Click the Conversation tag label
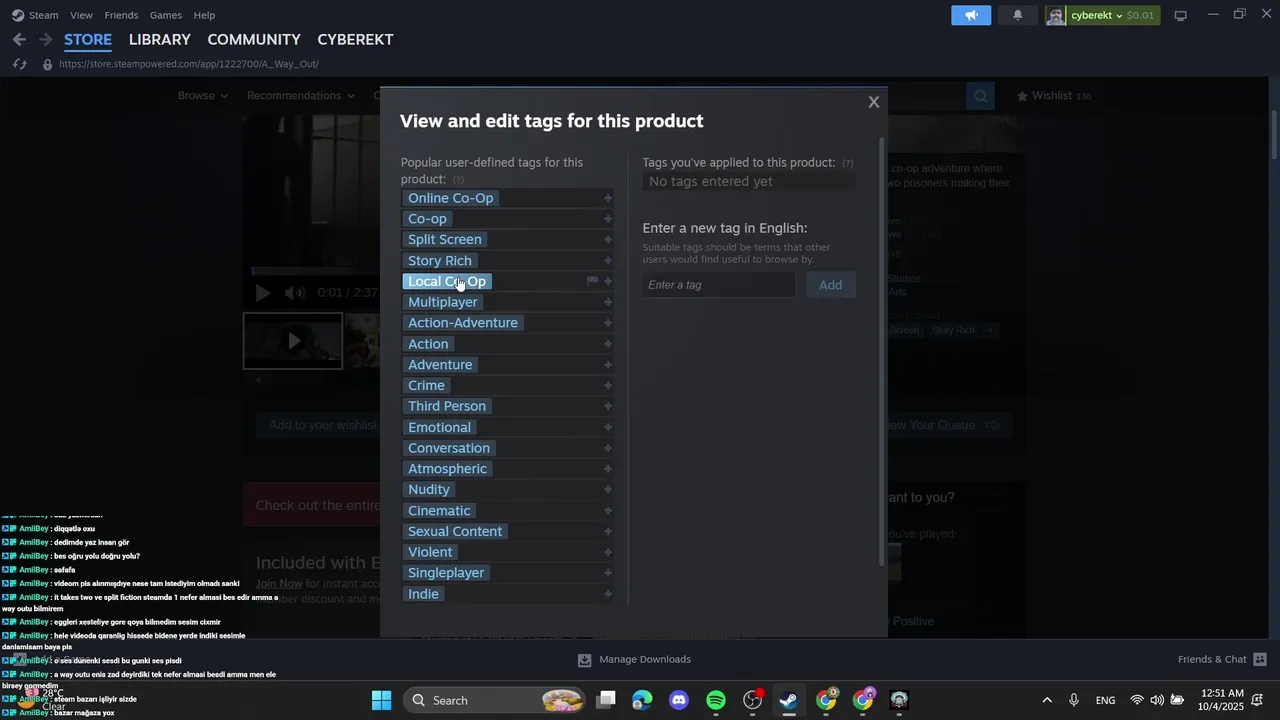The image size is (1280, 720). click(449, 448)
